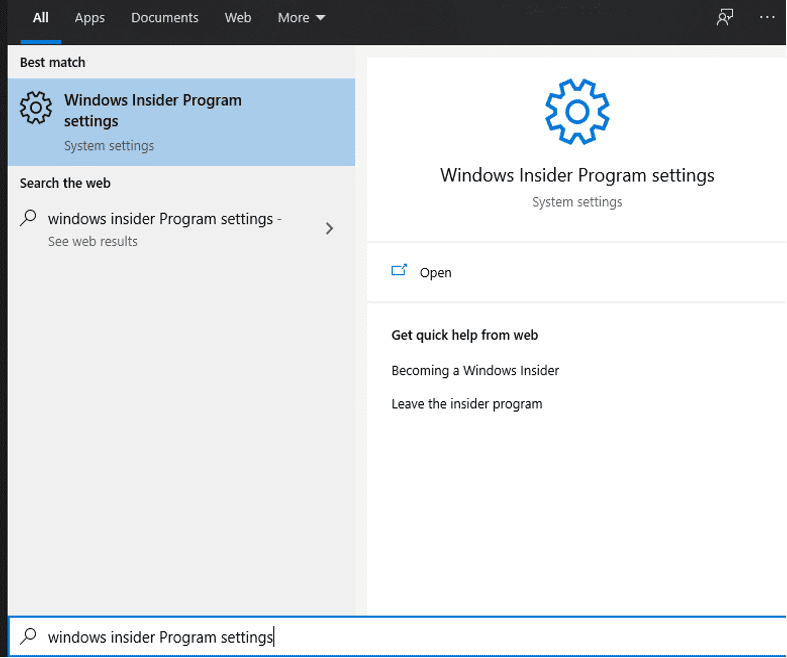Switch to the Web tab
Image resolution: width=787 pixels, height=658 pixels.
pos(238,18)
